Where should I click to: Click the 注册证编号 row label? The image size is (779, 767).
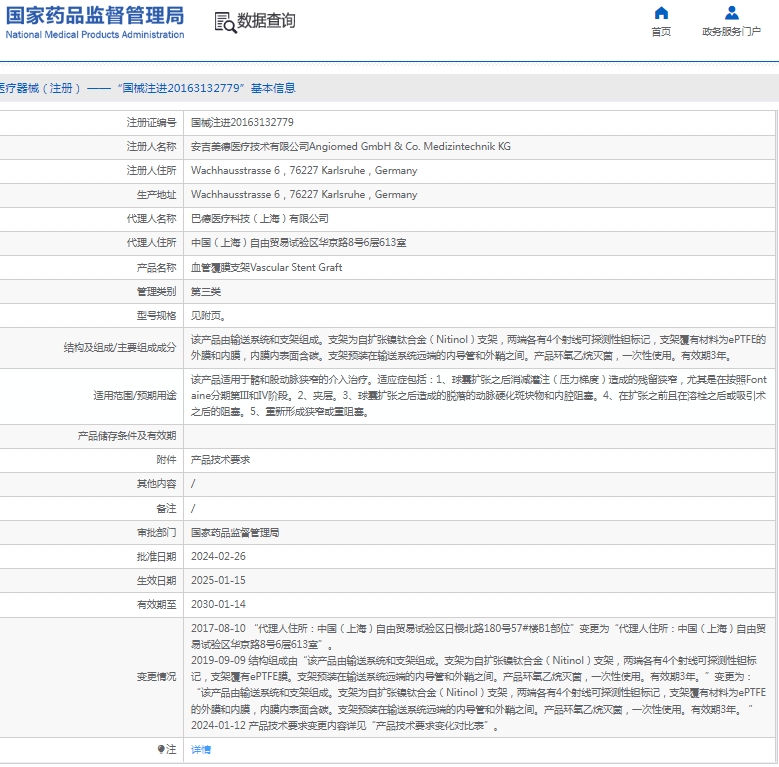152,122
